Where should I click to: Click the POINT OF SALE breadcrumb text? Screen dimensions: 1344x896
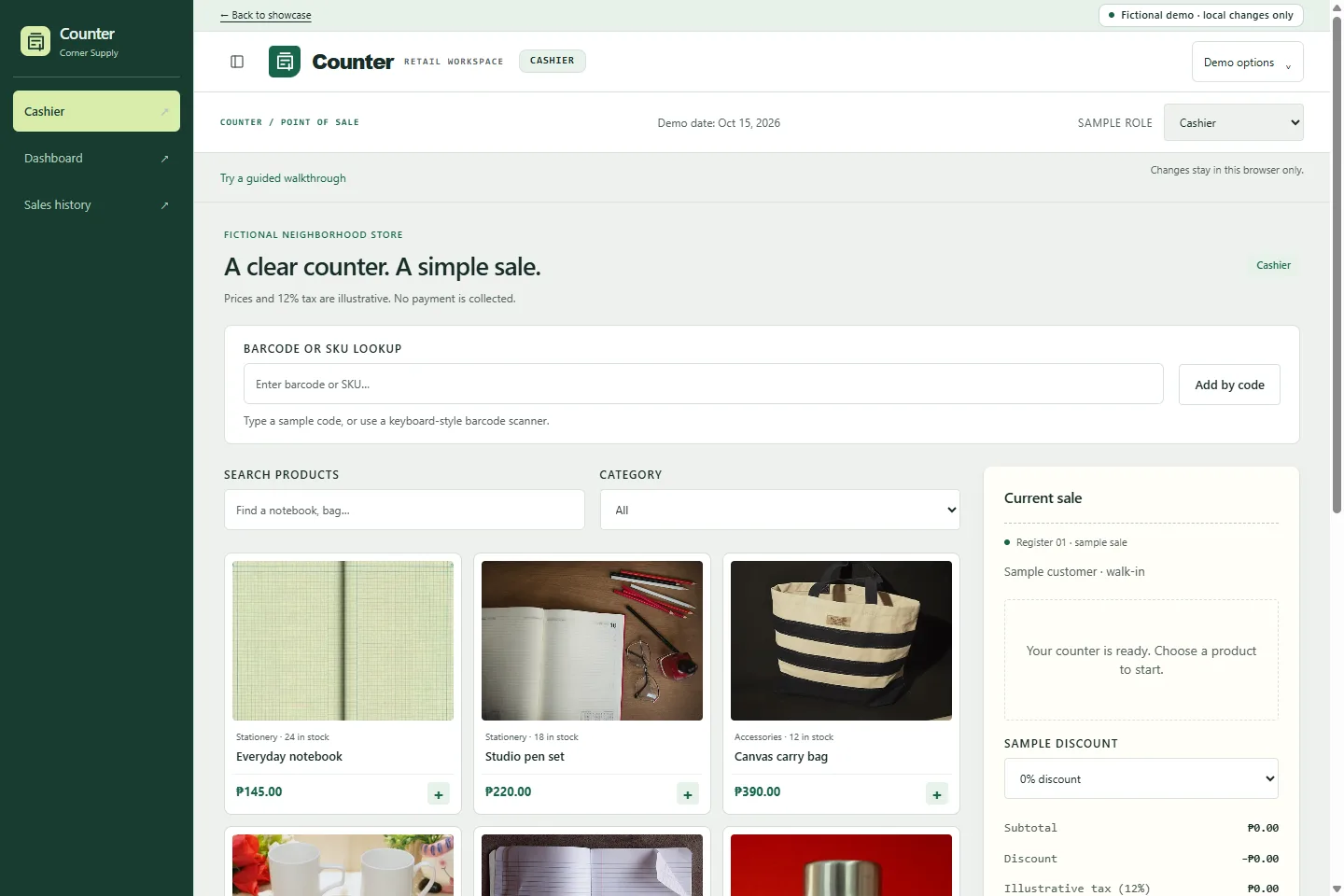[320, 122]
